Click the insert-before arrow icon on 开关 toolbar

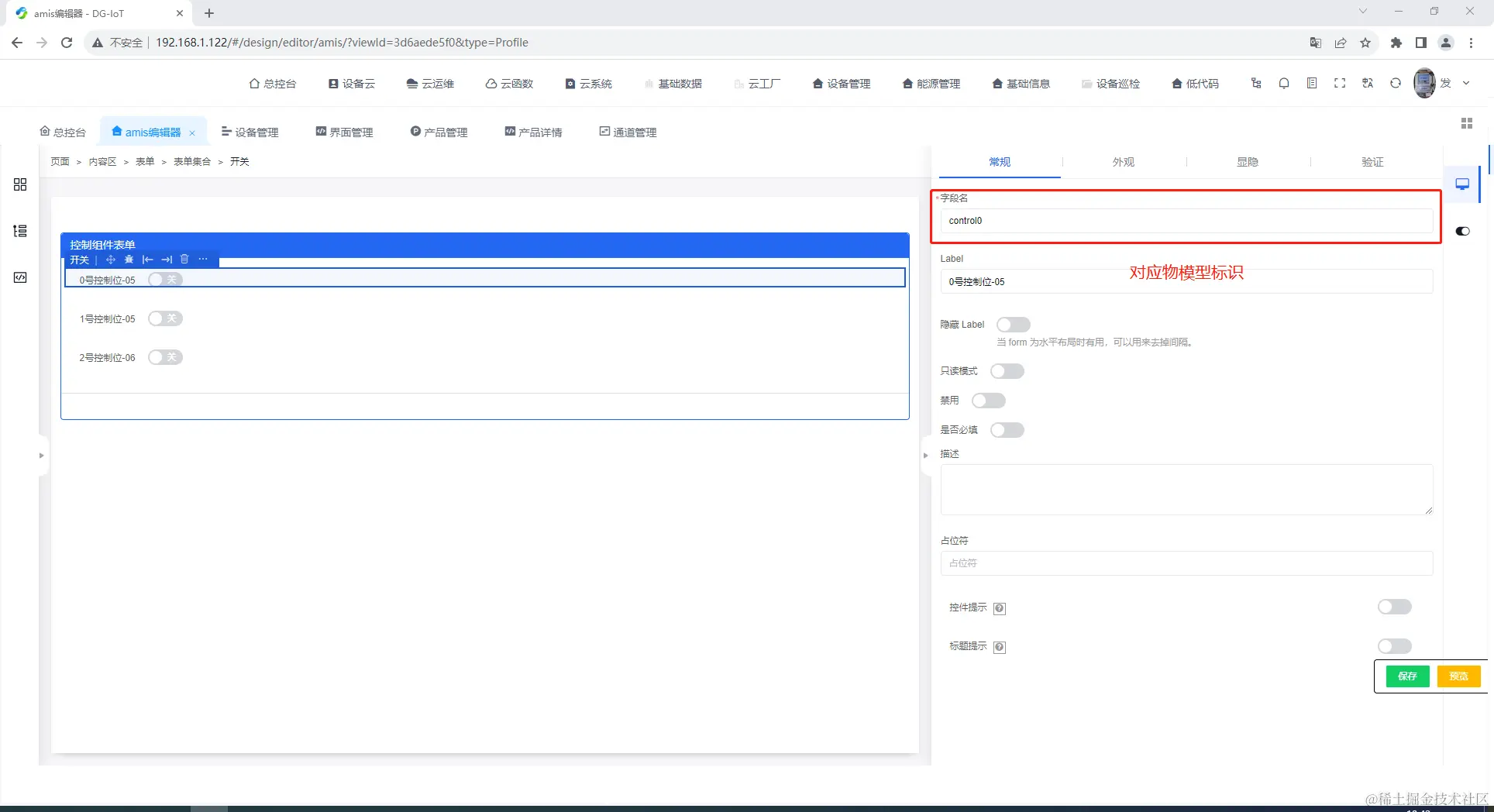148,260
